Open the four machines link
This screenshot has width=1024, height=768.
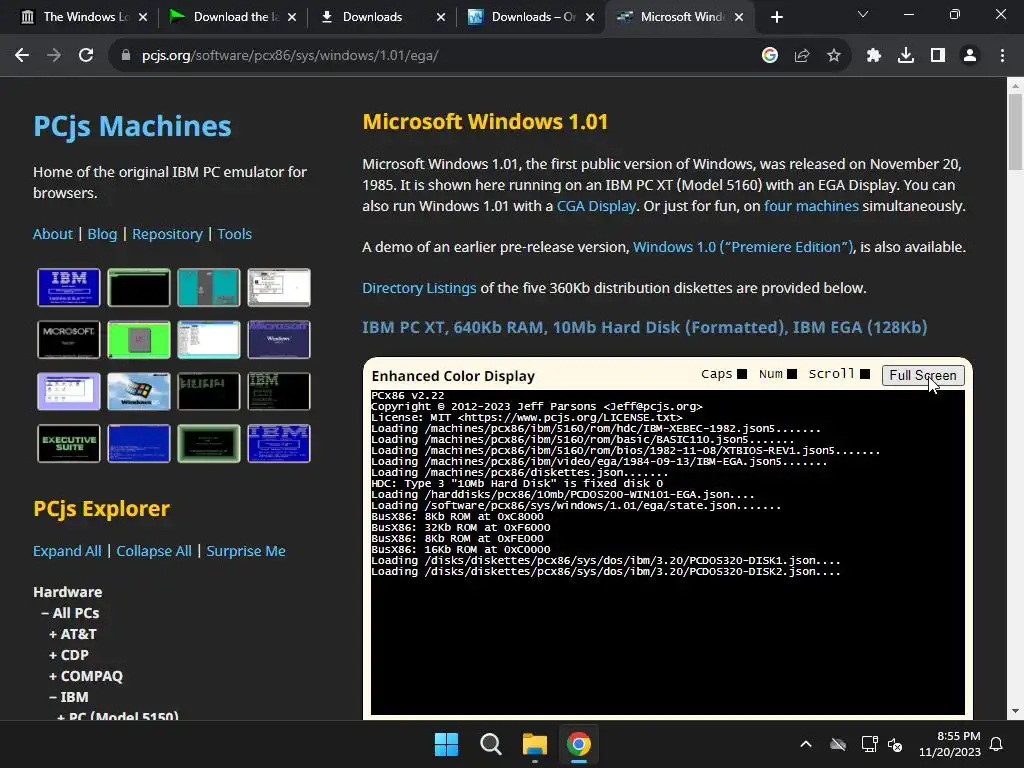tap(811, 206)
